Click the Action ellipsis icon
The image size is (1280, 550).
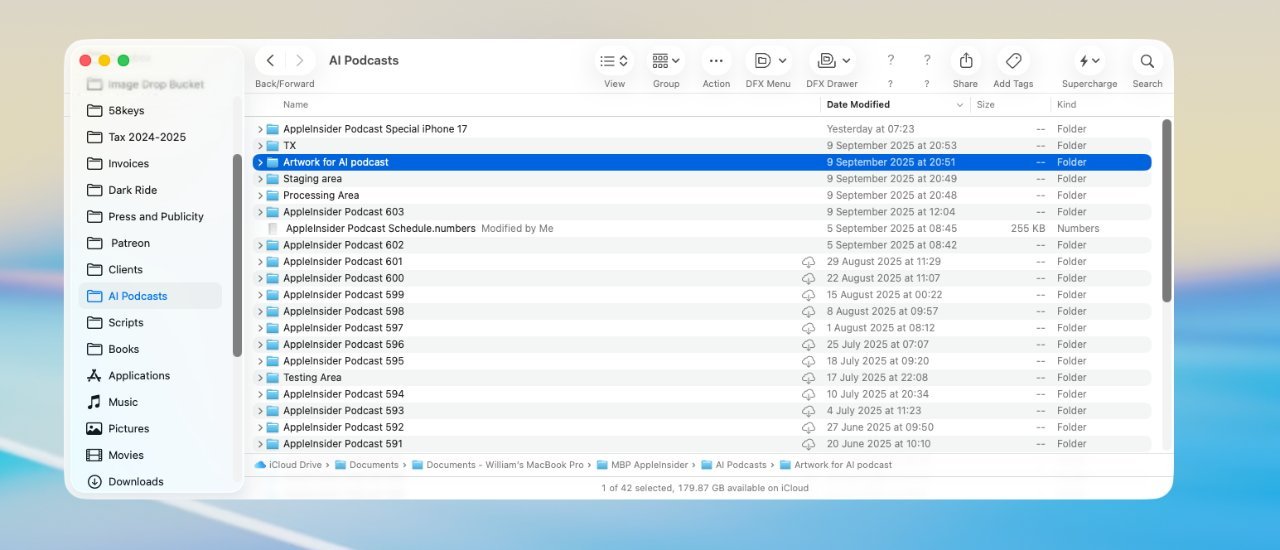pyautogui.click(x=716, y=61)
